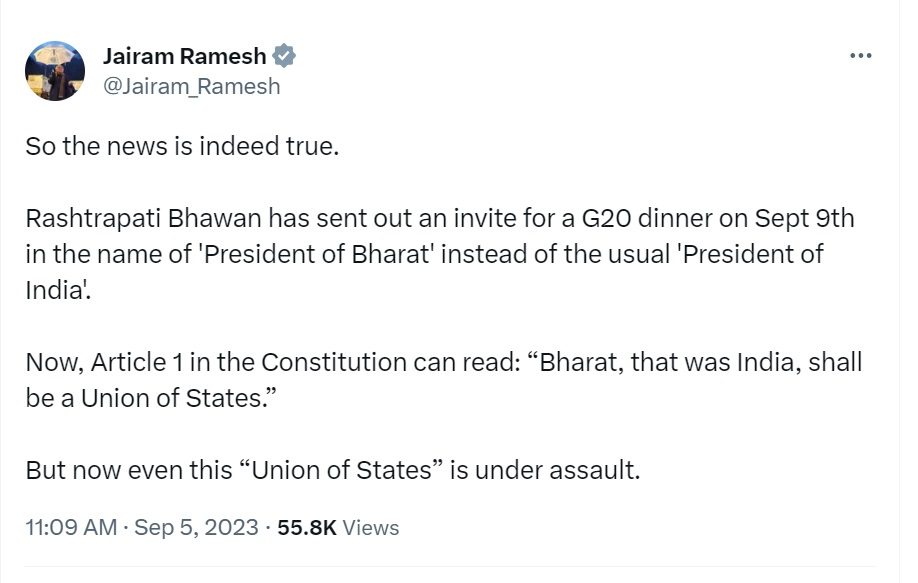Click the display name Jairam Ramesh
This screenshot has width=918, height=583.
(x=185, y=56)
